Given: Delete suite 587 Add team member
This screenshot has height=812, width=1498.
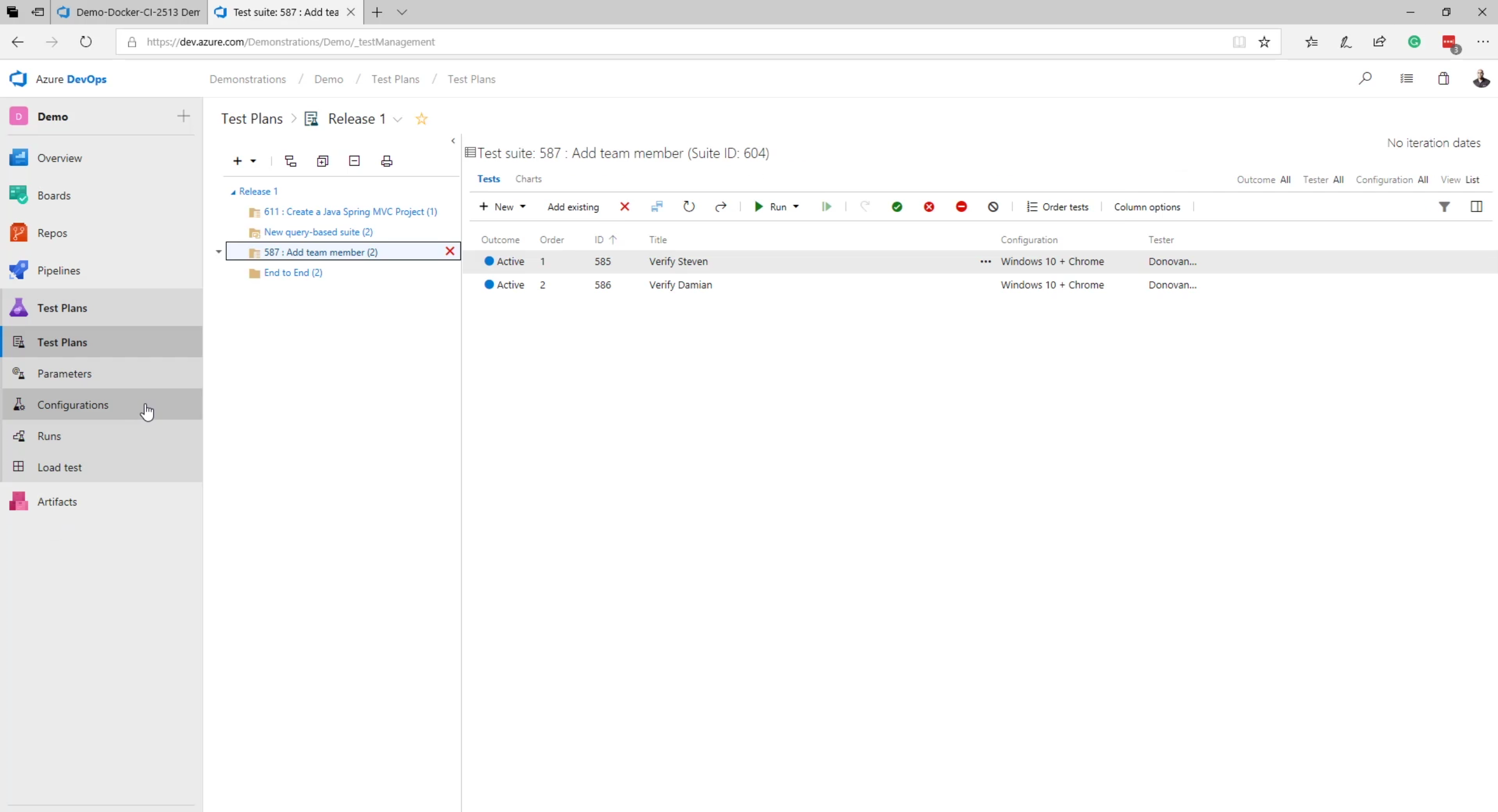Looking at the screenshot, I should point(450,251).
